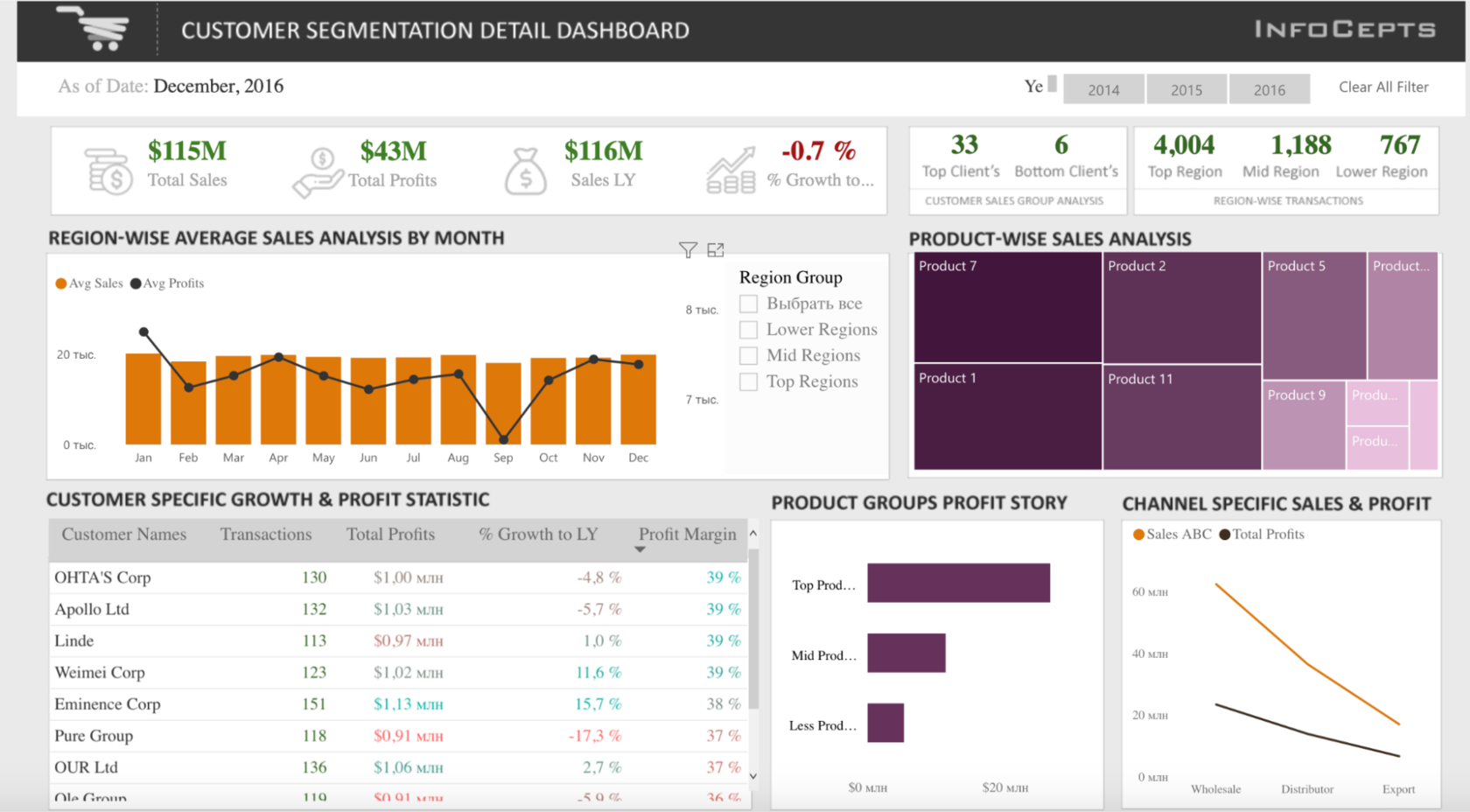Sort by % Growth to LY header
Screen dimensions: 1470x812
tap(538, 535)
